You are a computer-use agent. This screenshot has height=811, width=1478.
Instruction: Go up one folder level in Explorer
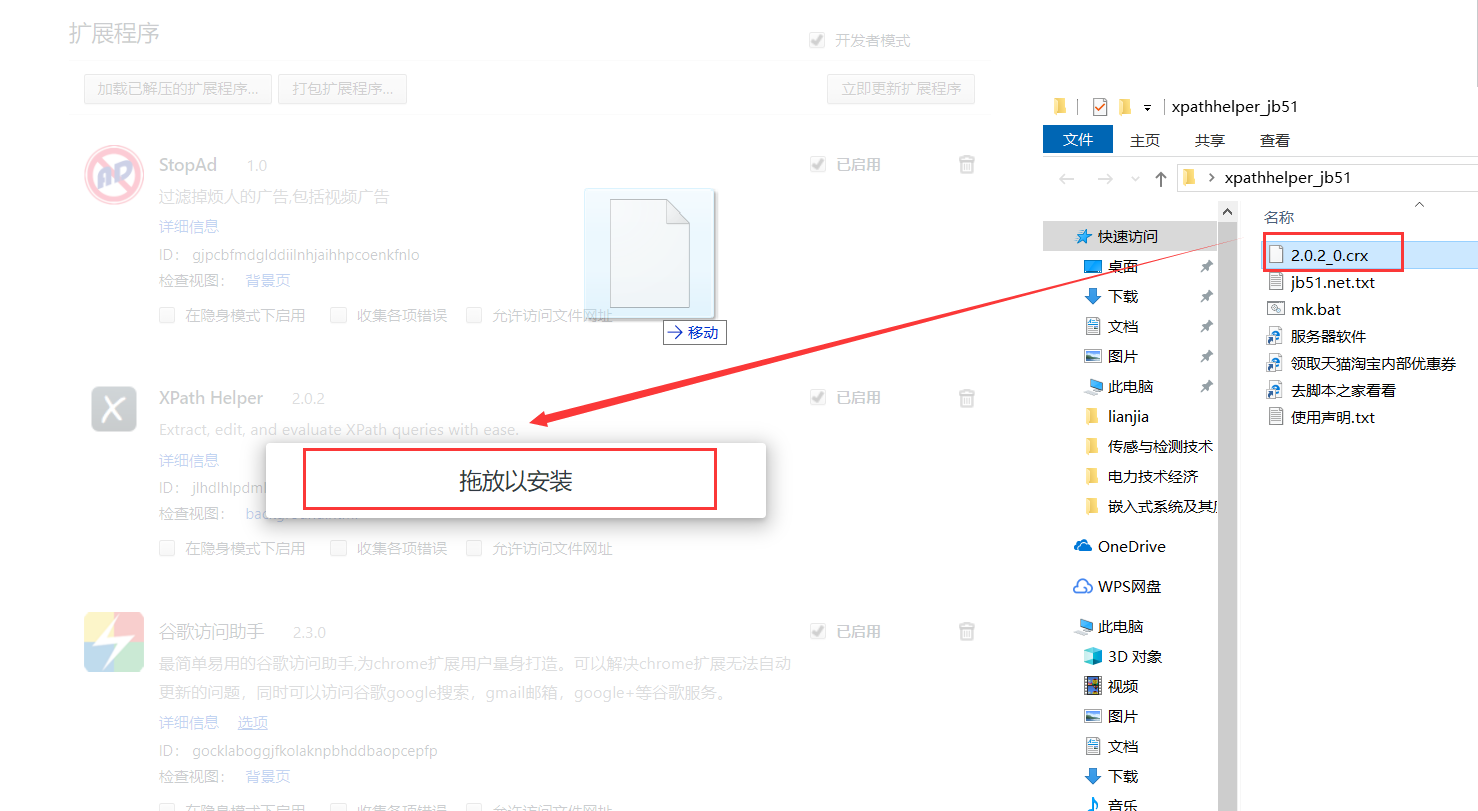1160,179
